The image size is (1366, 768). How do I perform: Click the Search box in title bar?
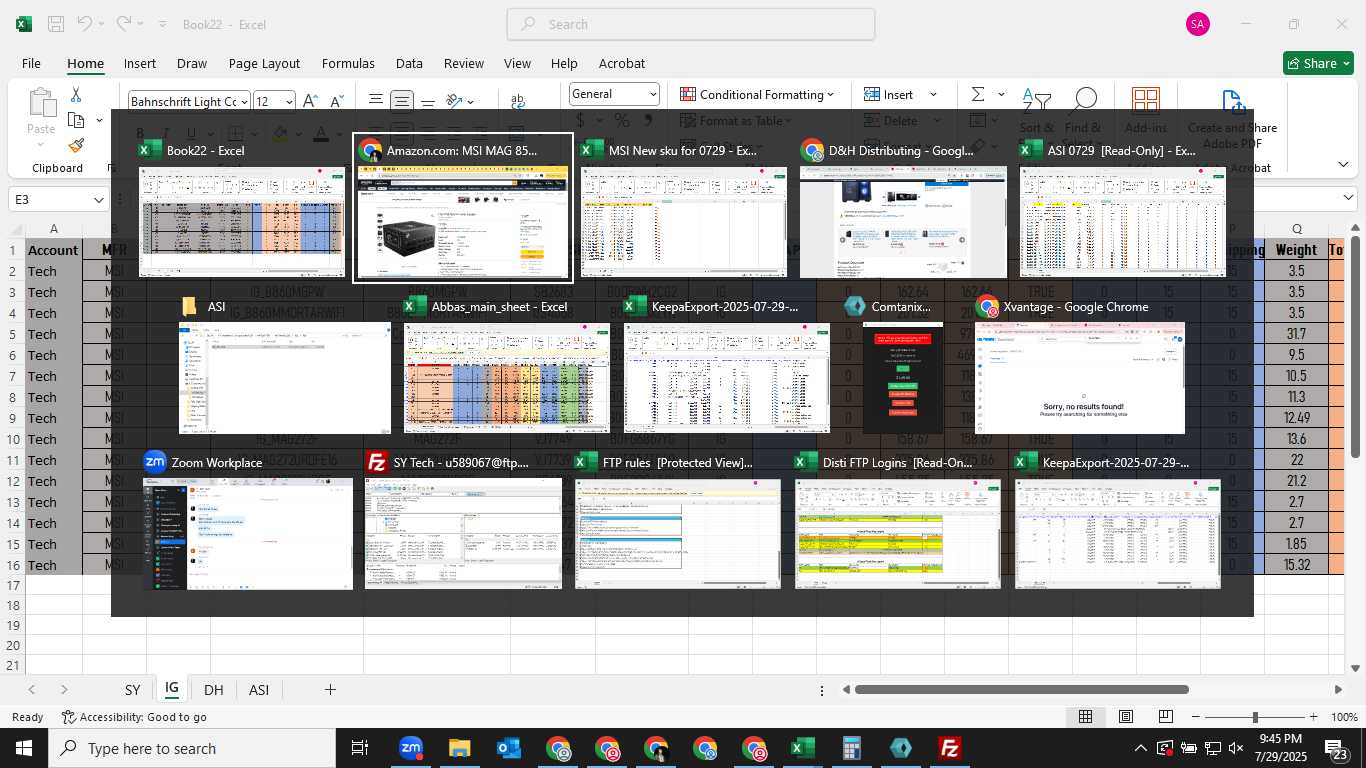pyautogui.click(x=691, y=24)
